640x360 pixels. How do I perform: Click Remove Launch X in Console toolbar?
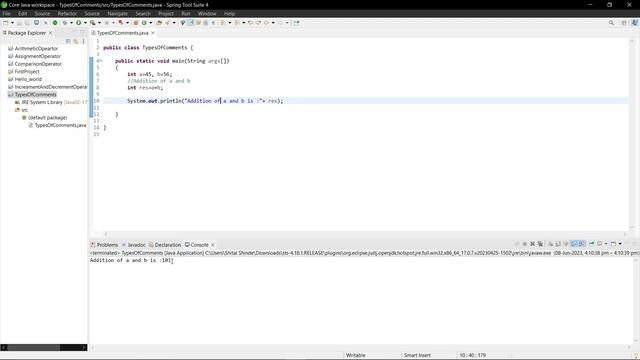(x=532, y=244)
